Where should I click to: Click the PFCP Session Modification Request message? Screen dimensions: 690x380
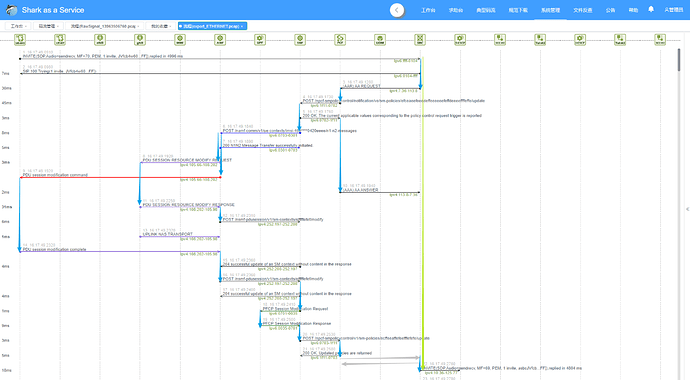295,309
